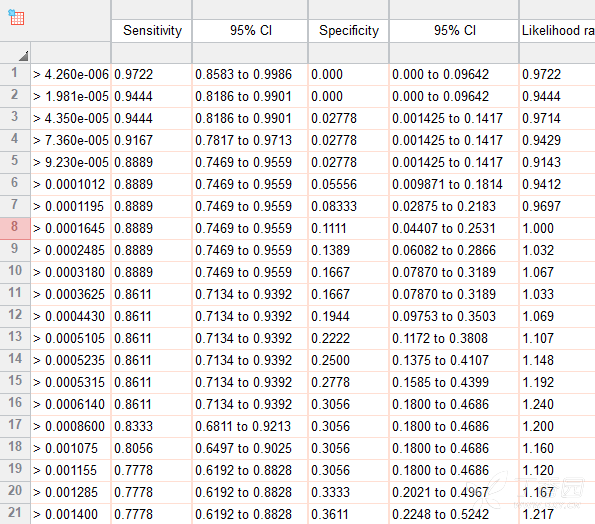Click cutoff cell '> 0.0005315'
Image resolution: width=595 pixels, height=524 pixels.
(71, 382)
